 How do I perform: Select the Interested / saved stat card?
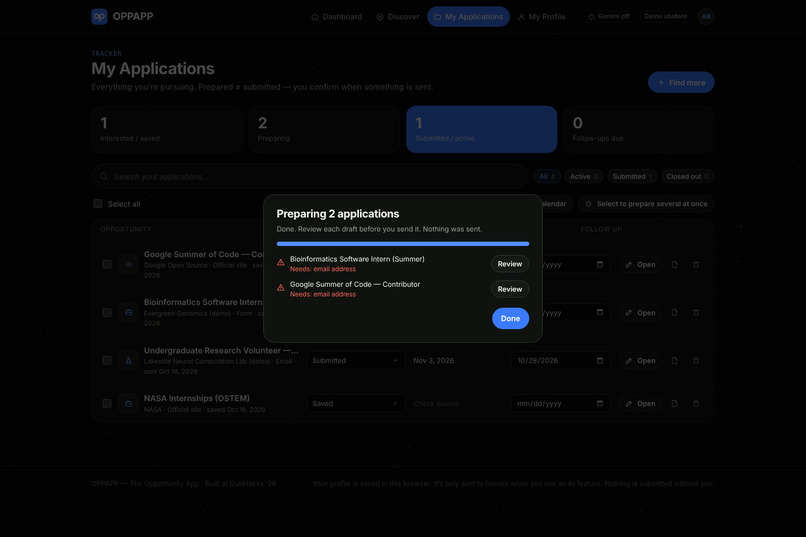click(x=167, y=129)
